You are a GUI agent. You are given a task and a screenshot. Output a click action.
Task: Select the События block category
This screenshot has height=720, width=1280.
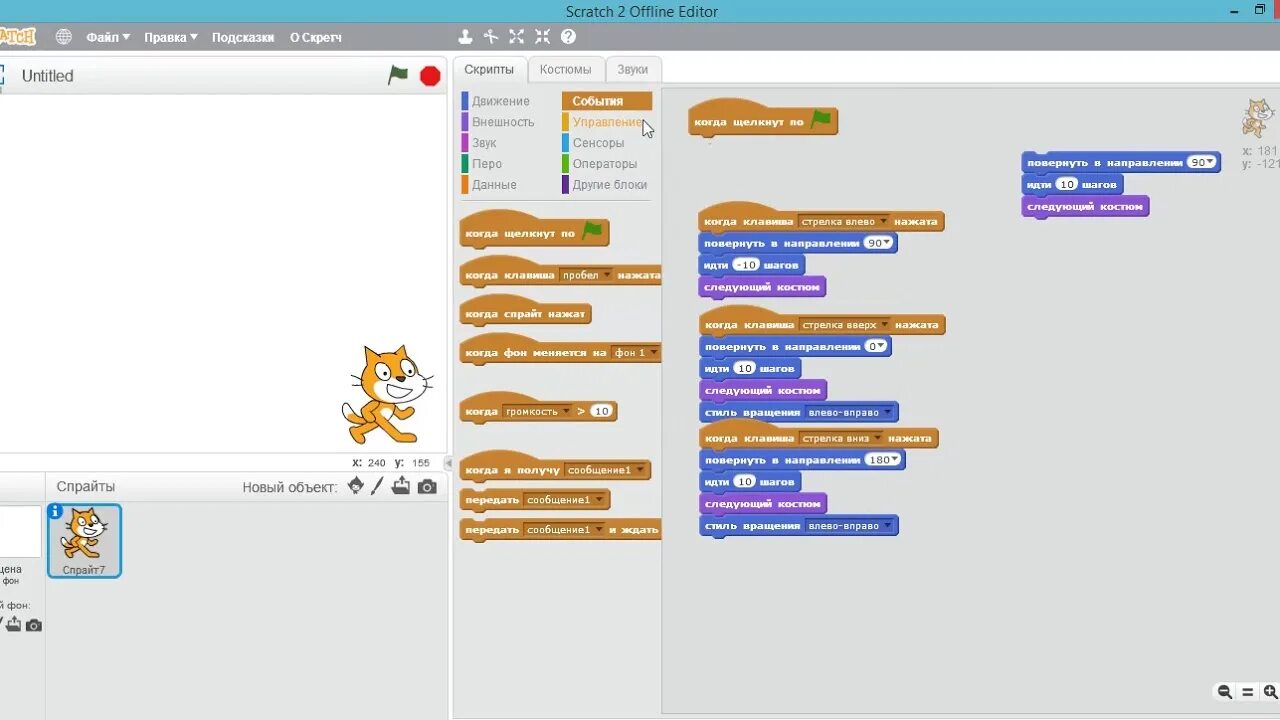[x=607, y=101]
